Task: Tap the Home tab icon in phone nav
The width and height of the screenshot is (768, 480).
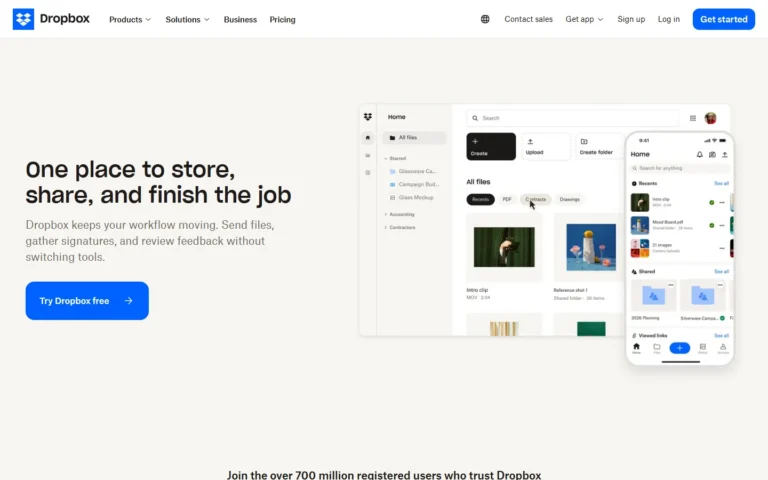Action: tap(636, 348)
